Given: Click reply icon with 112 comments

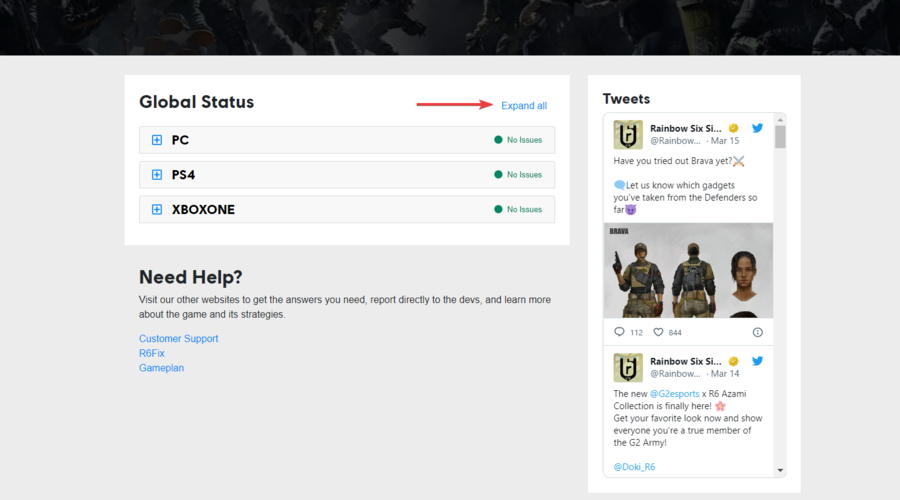Looking at the screenshot, I should click(x=619, y=332).
